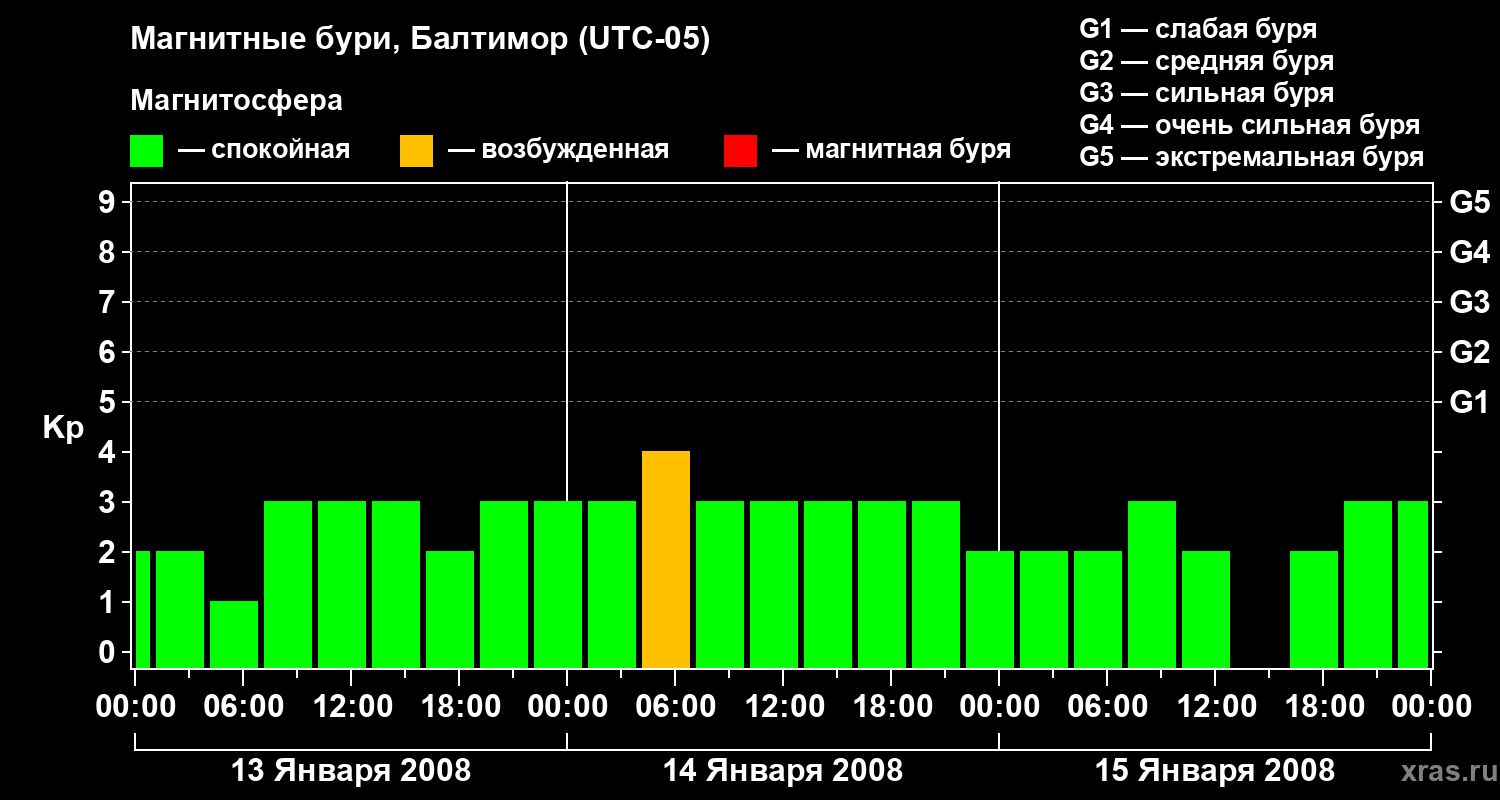The height and width of the screenshot is (800, 1500).
Task: Click '06:00' tick label above 13 Января
Action: 243,707
